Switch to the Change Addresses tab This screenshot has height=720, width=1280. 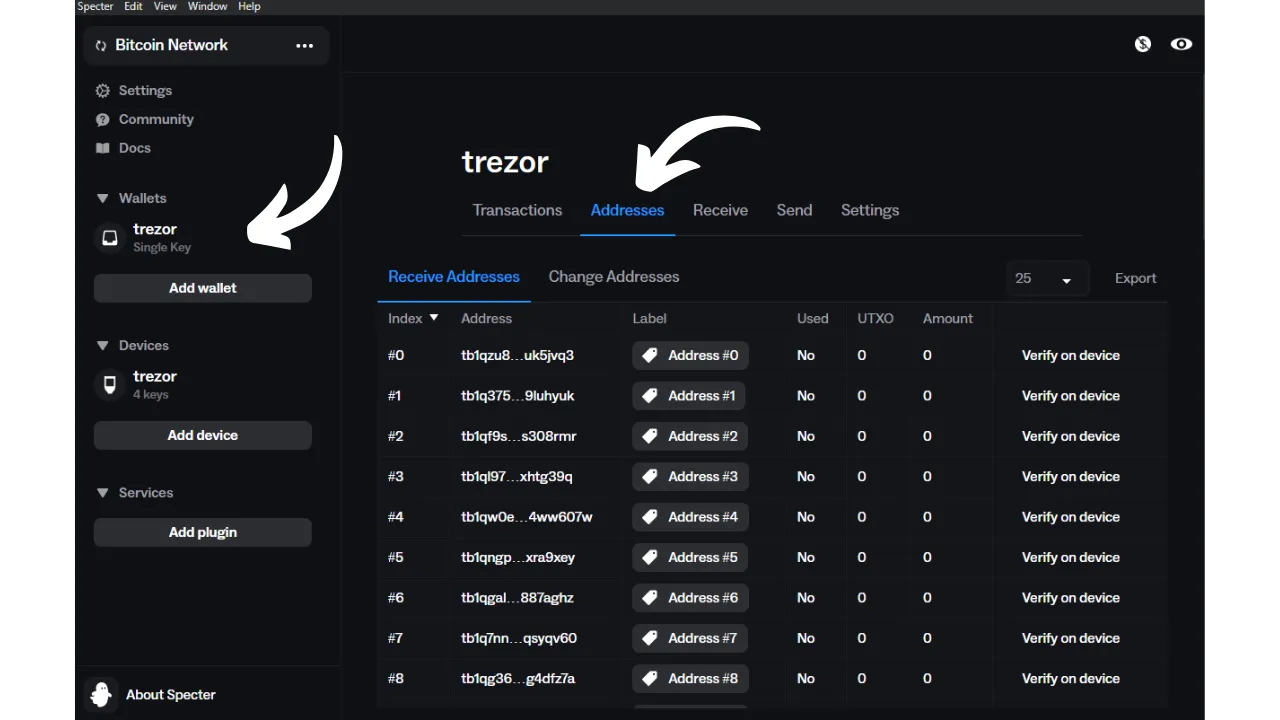(x=613, y=277)
